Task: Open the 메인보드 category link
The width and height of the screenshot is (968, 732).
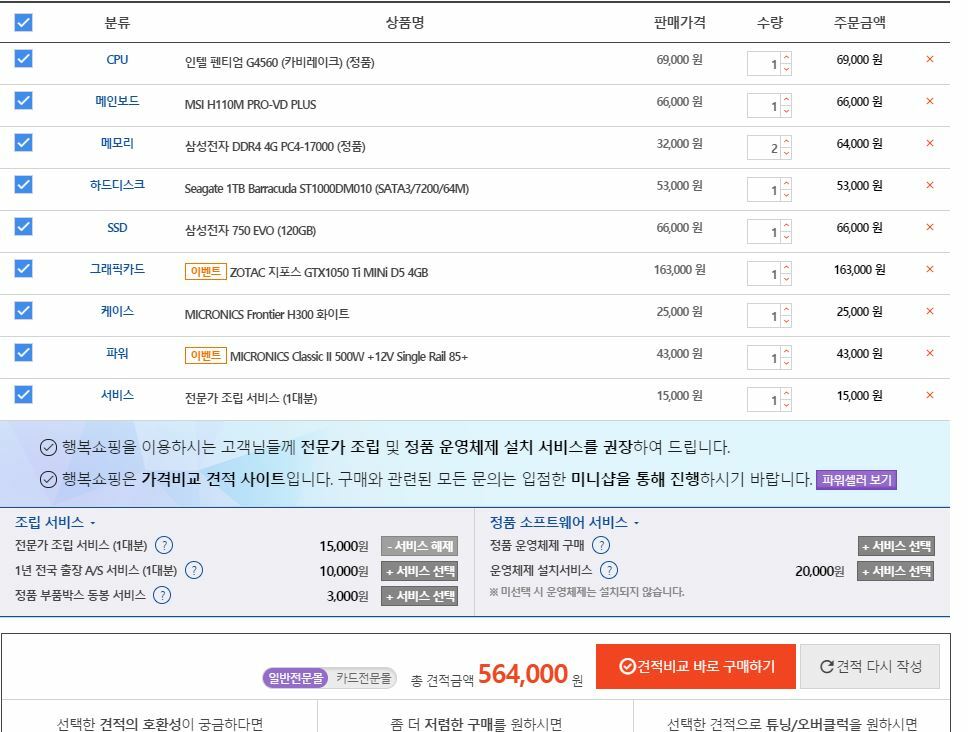Action: point(117,101)
